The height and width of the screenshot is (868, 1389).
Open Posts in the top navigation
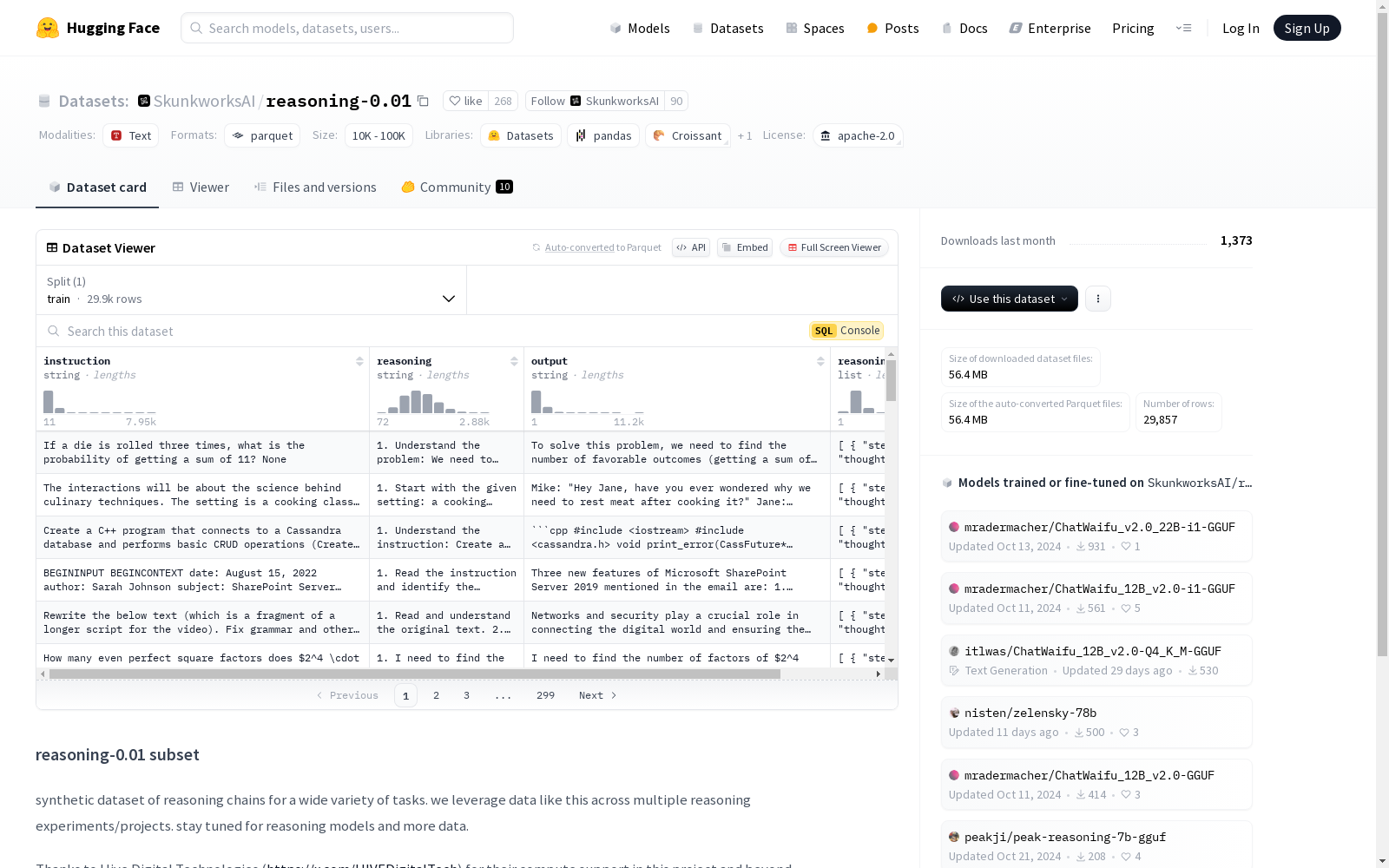click(892, 28)
